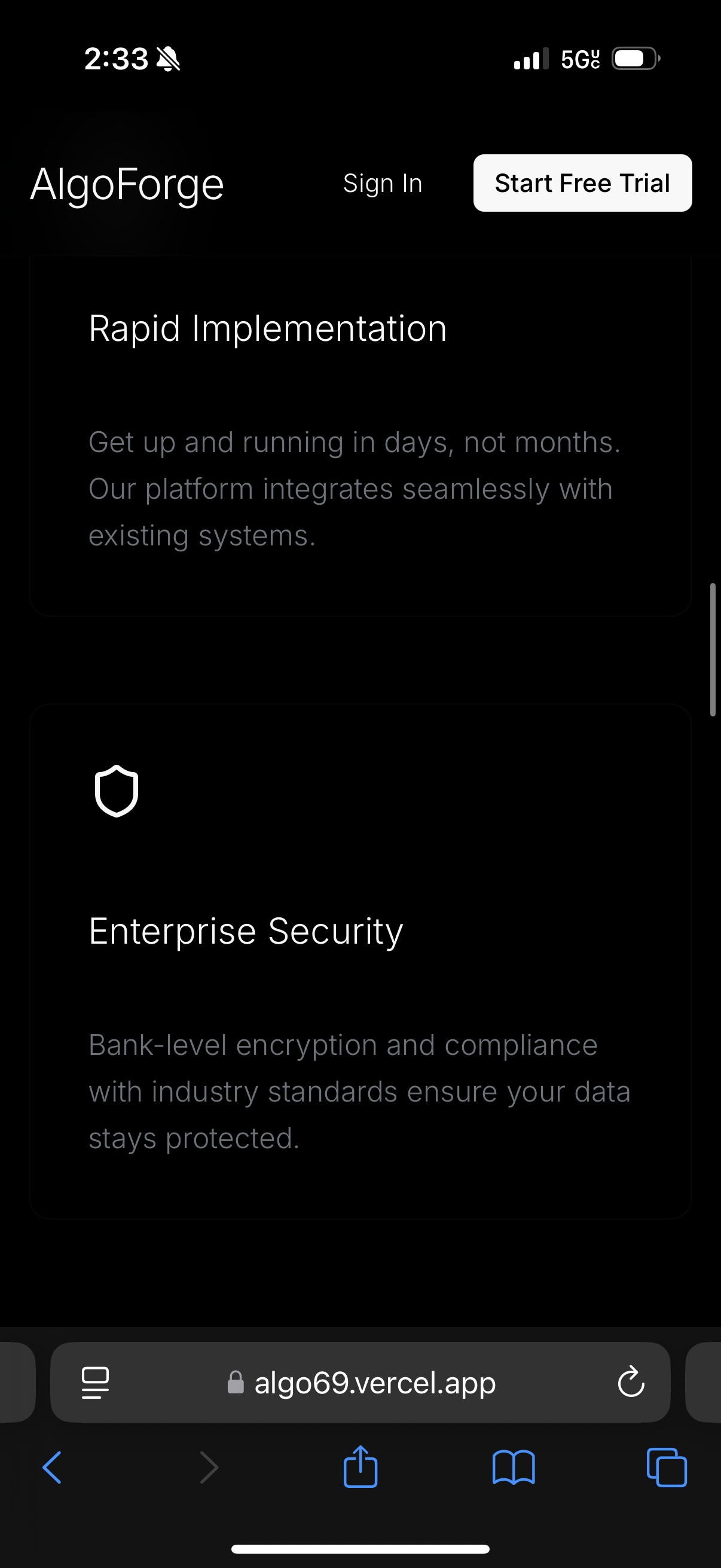Tap the silent mode bell icon

pyautogui.click(x=169, y=59)
